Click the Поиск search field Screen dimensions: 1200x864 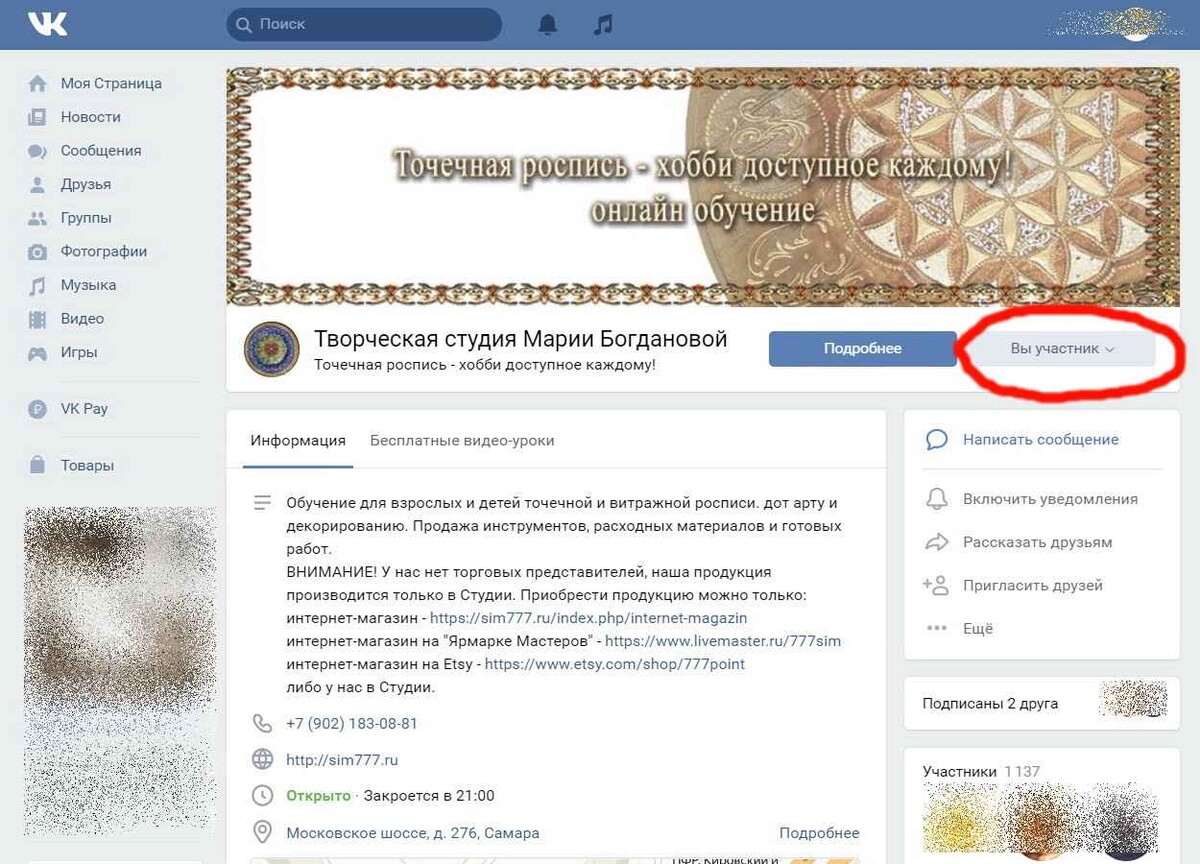click(x=364, y=24)
